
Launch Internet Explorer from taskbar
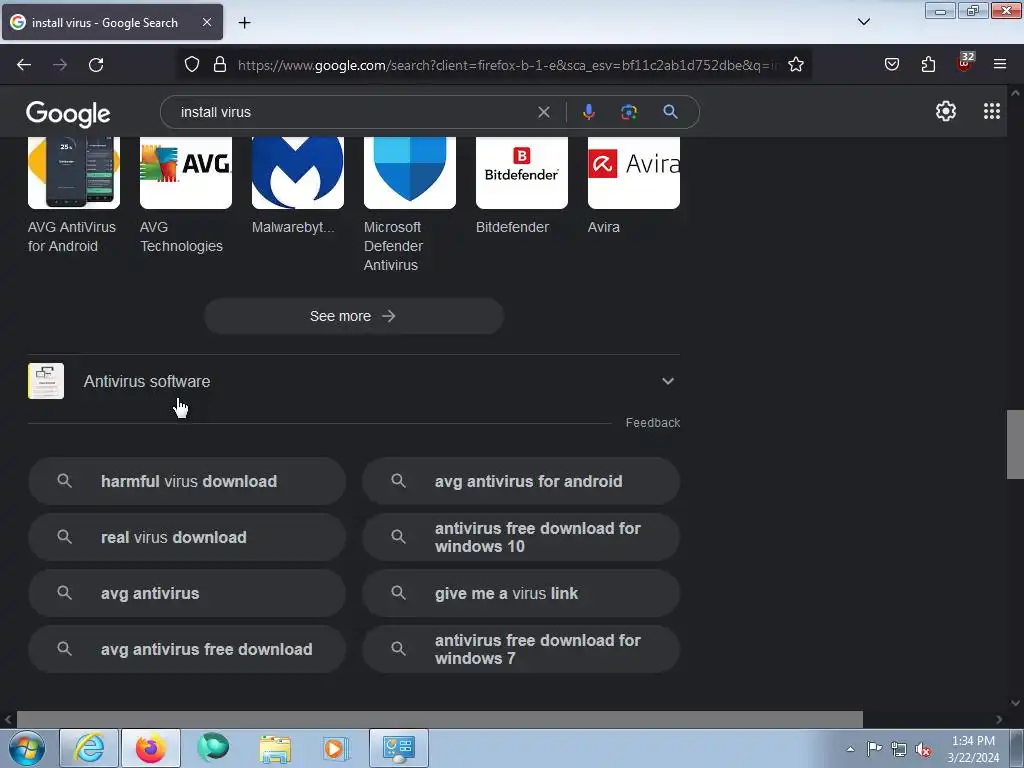pos(89,748)
